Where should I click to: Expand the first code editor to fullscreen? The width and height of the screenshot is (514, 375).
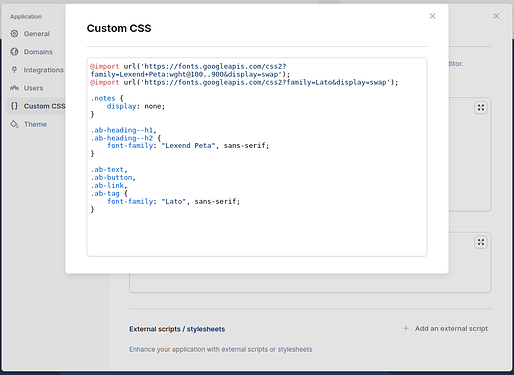point(481,108)
